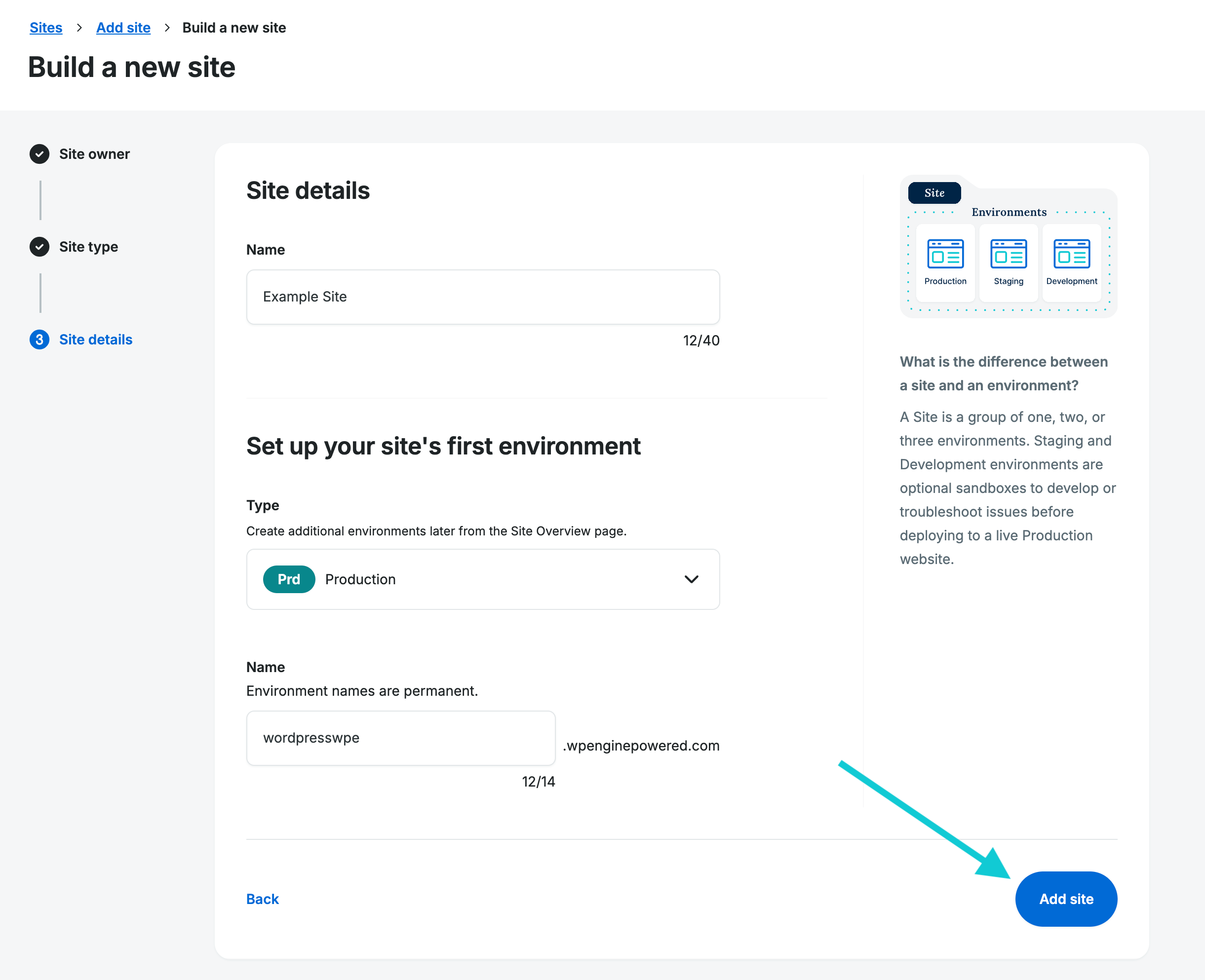The image size is (1205, 980).
Task: Click the Site owner completed checkmark icon
Action: (x=39, y=154)
